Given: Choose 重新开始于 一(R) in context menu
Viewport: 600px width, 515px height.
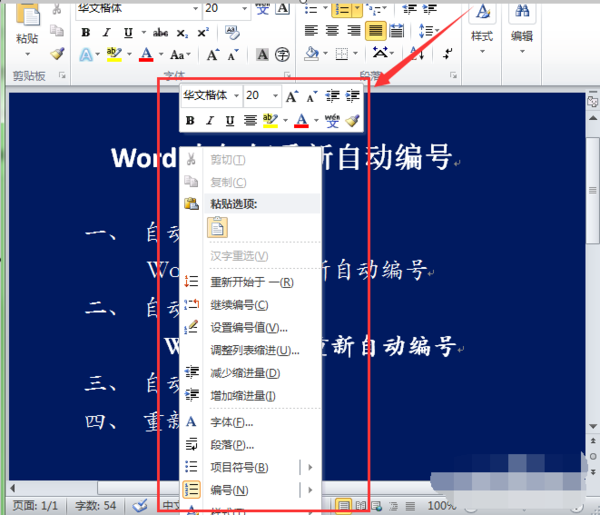Looking at the screenshot, I should [x=250, y=282].
